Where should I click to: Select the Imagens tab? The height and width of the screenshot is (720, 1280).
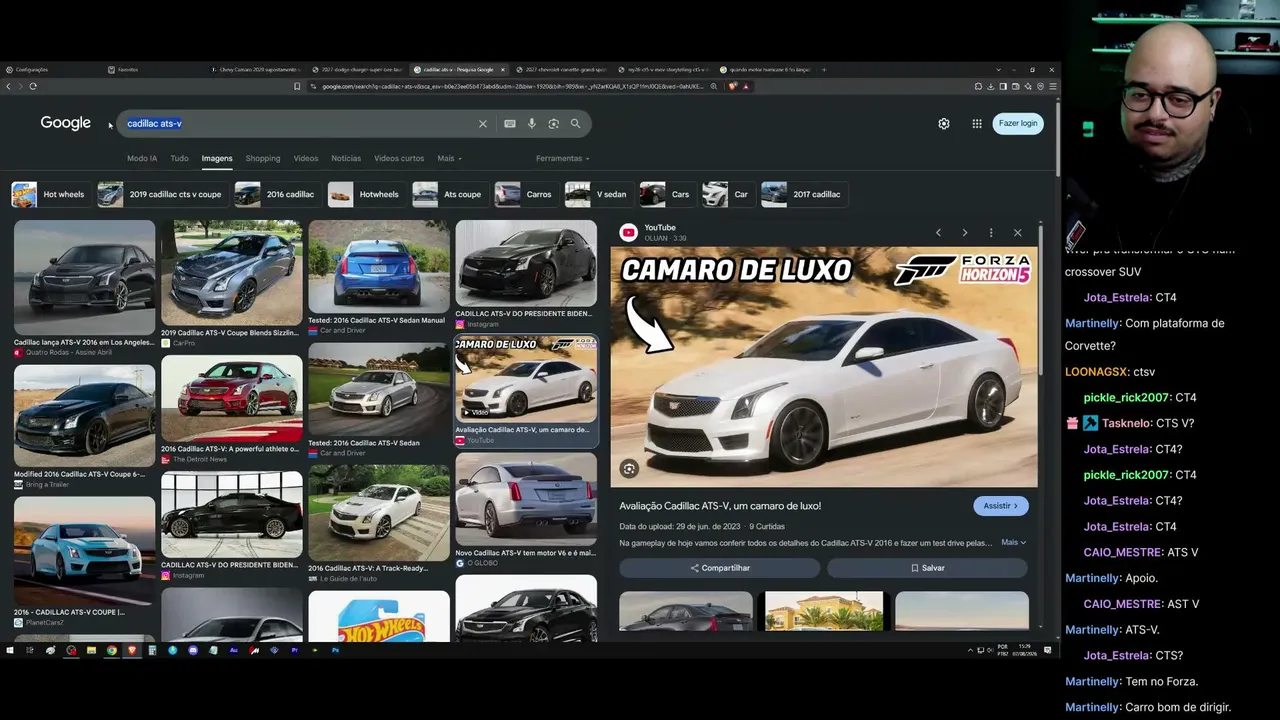click(x=217, y=158)
